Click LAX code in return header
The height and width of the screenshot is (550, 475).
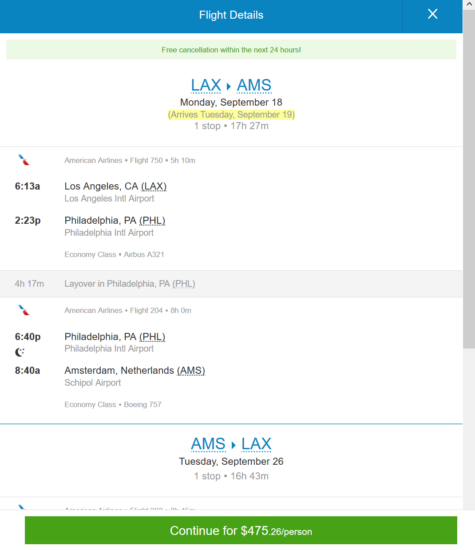256,444
